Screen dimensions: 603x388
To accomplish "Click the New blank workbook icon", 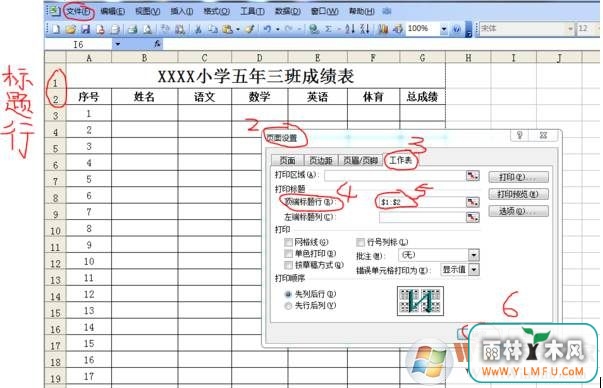I will [x=56, y=29].
